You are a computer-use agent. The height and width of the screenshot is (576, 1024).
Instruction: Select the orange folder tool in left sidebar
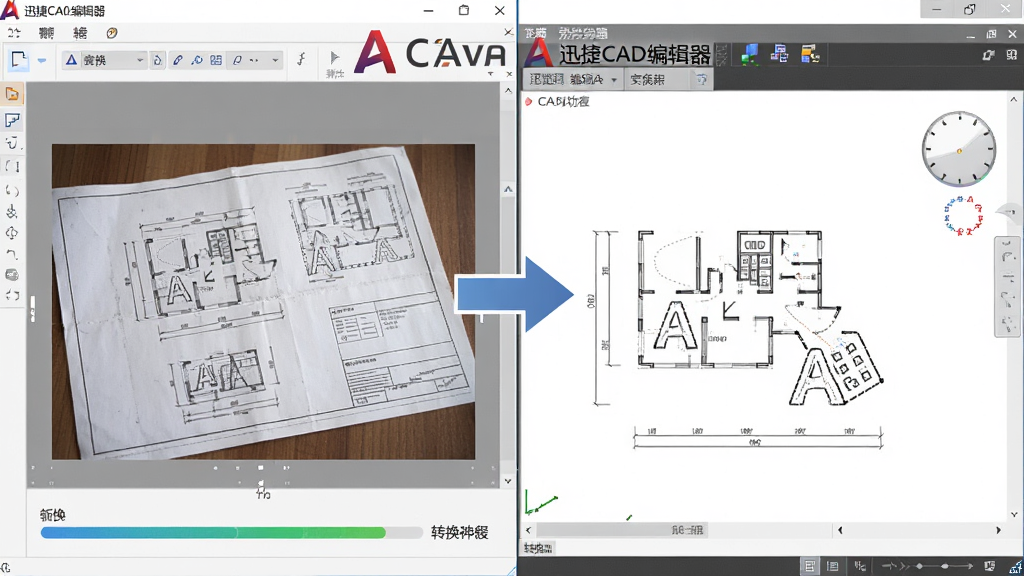point(12,94)
